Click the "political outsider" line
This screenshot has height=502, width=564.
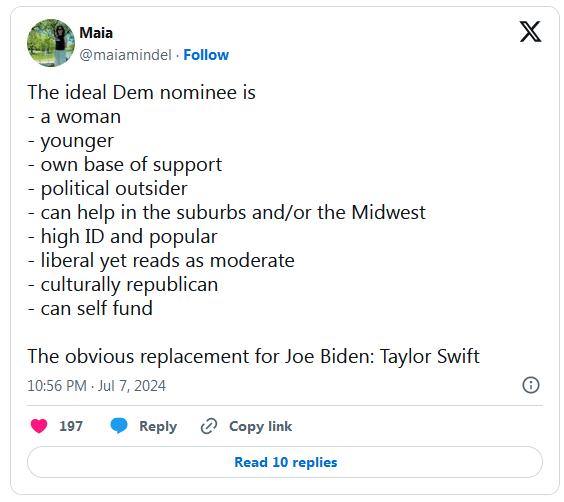108,189
